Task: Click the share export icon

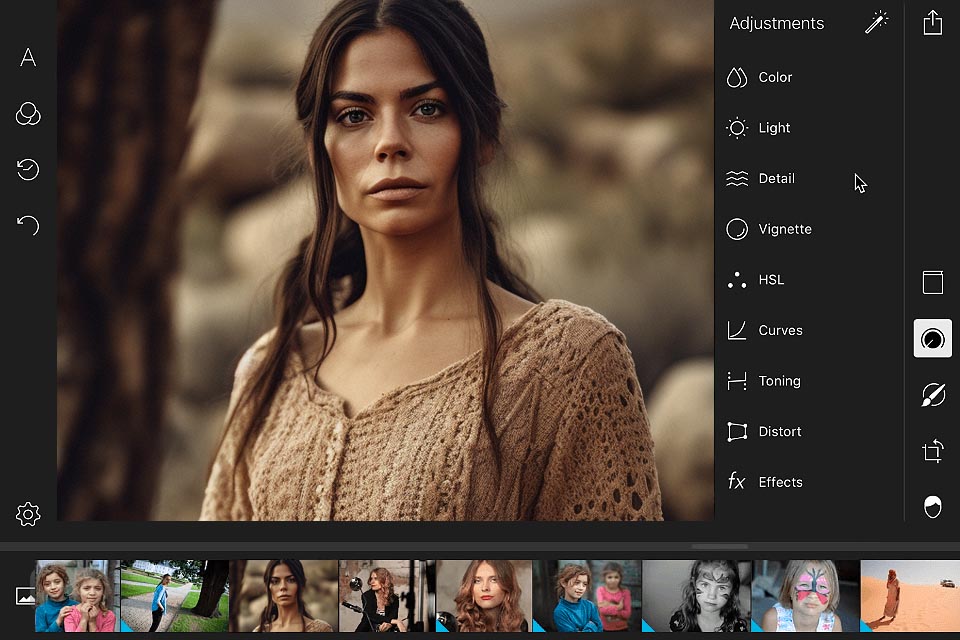Action: [x=932, y=23]
